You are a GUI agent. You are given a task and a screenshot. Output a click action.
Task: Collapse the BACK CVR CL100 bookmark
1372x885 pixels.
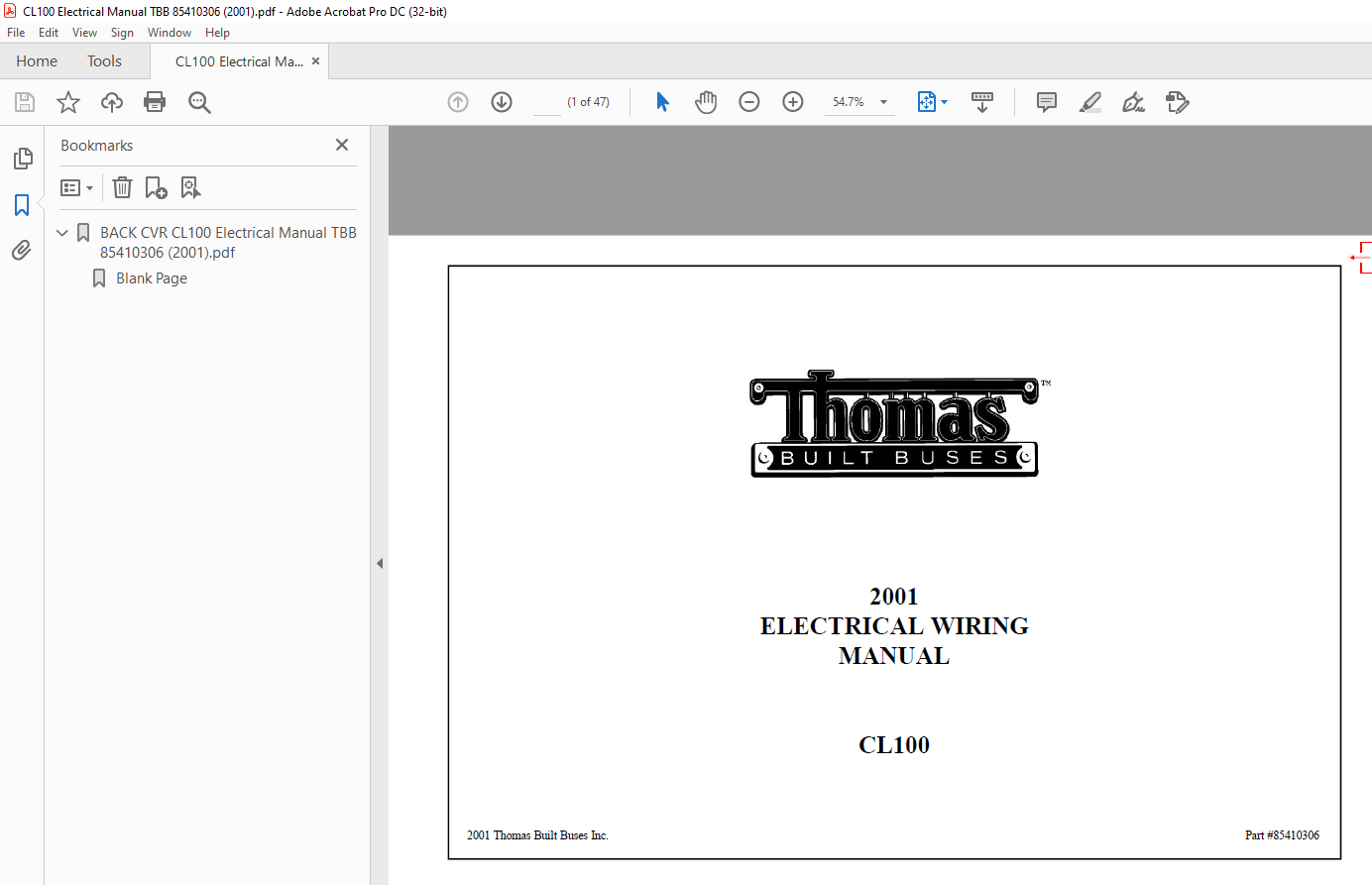tap(62, 233)
